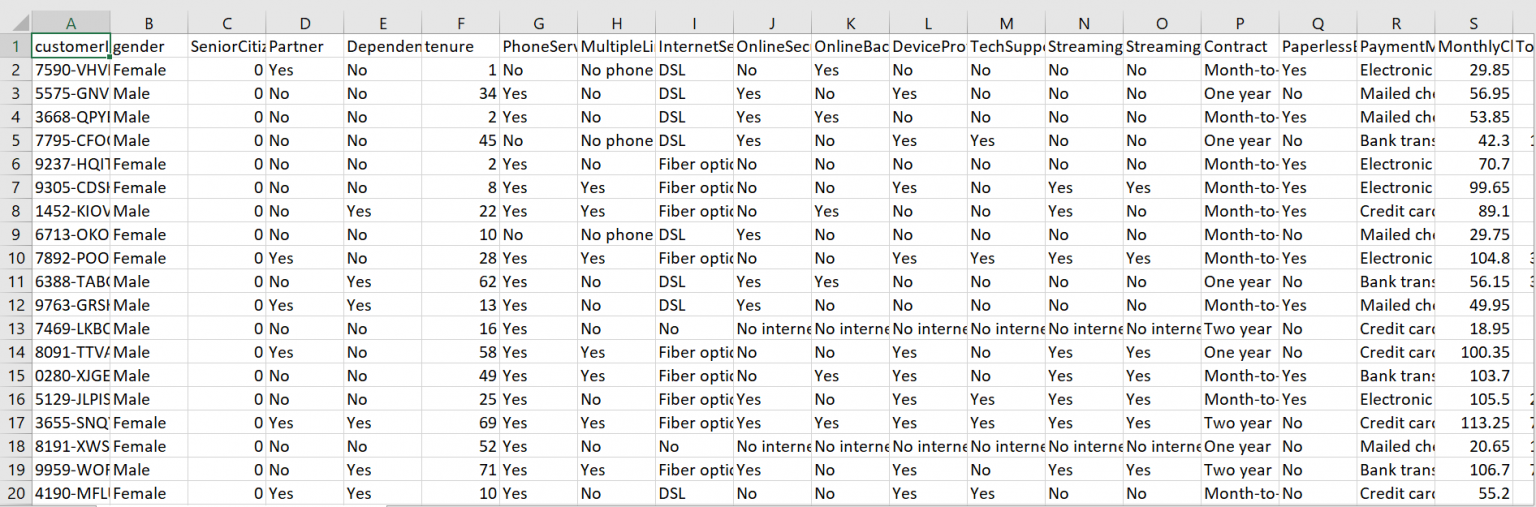Select column A header

tap(71, 23)
